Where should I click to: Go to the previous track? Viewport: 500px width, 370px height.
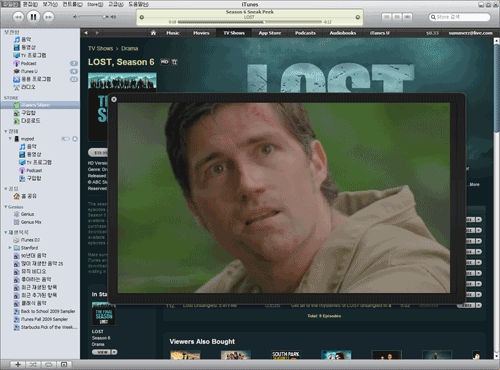click(x=18, y=17)
